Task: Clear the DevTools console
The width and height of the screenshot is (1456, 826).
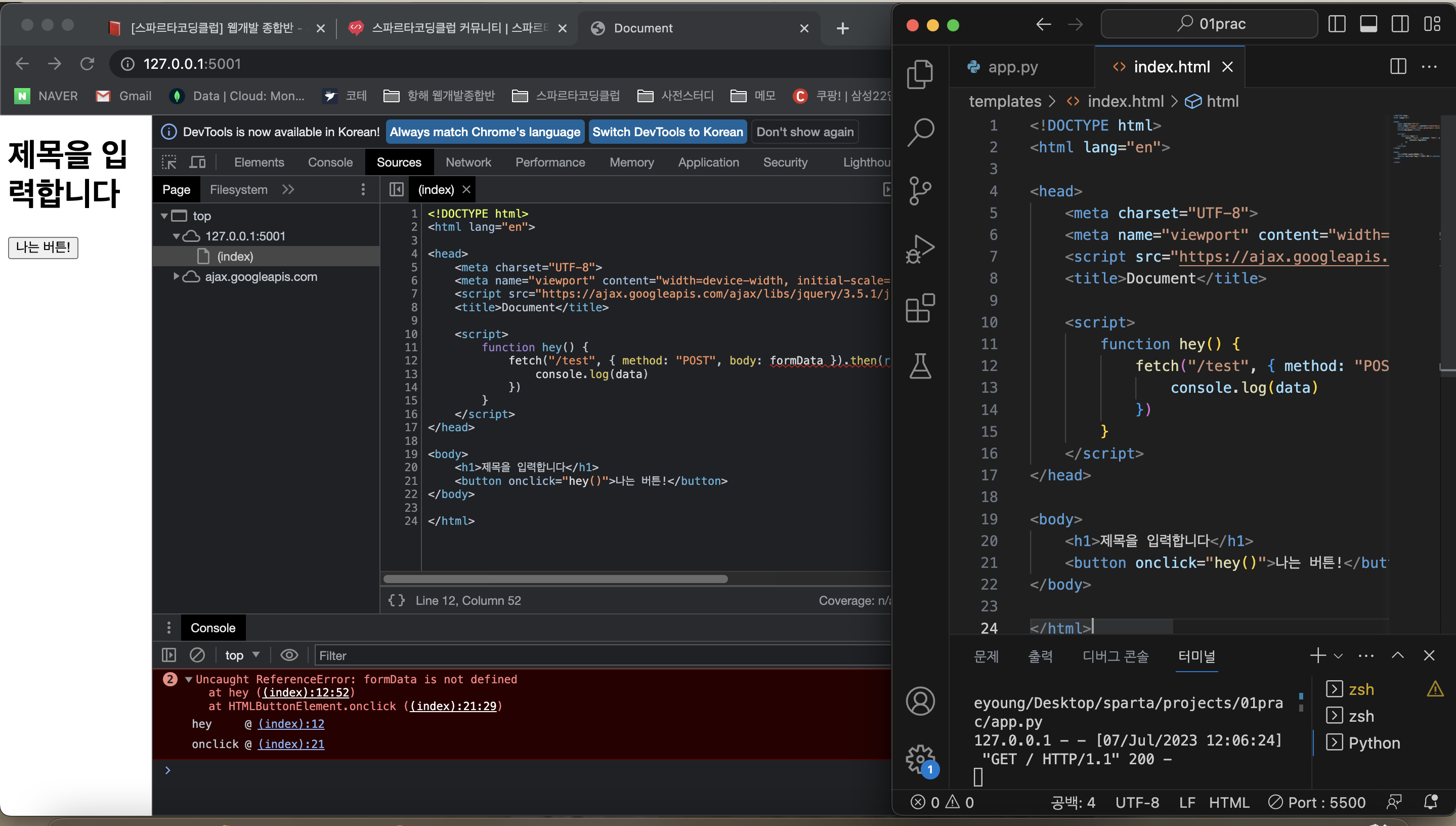Action: point(197,655)
